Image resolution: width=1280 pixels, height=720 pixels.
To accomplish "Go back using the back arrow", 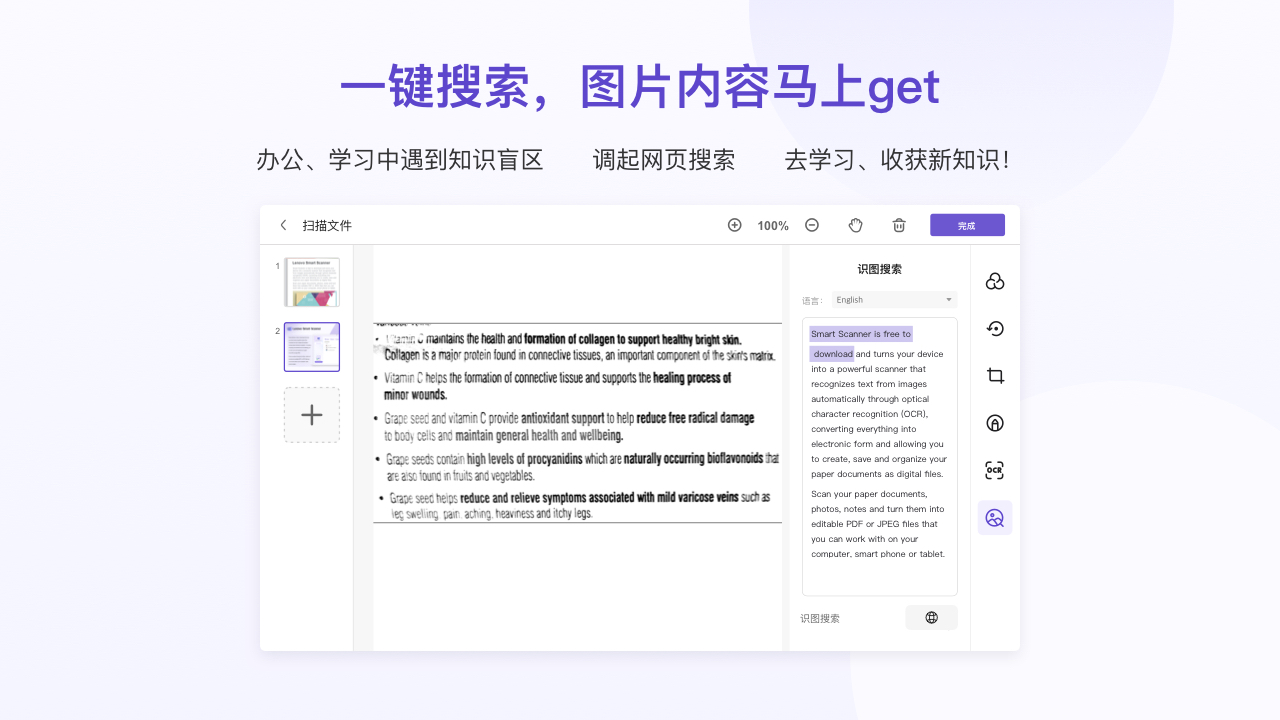I will [x=283, y=225].
